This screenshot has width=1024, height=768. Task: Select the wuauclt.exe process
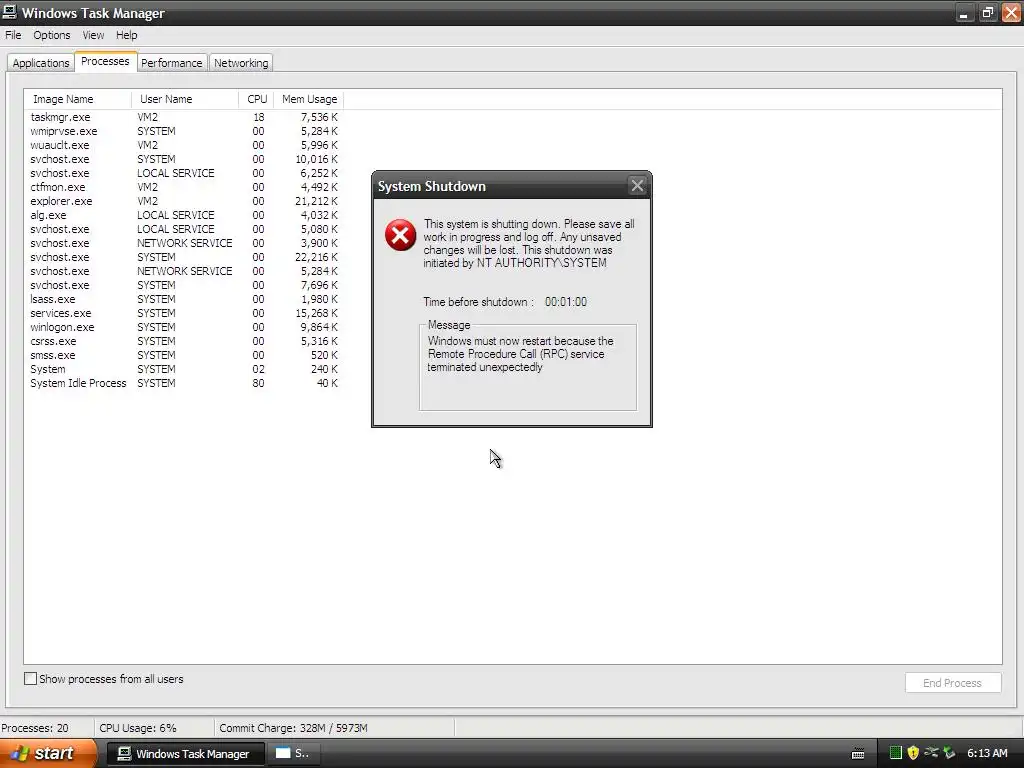click(x=184, y=145)
